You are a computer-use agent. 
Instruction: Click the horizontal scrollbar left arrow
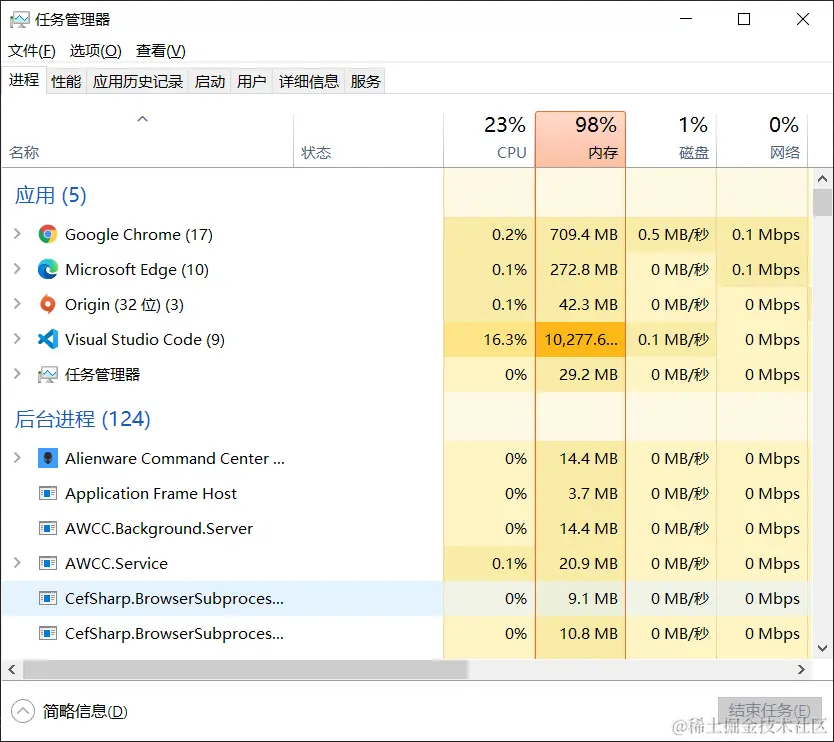[12, 669]
